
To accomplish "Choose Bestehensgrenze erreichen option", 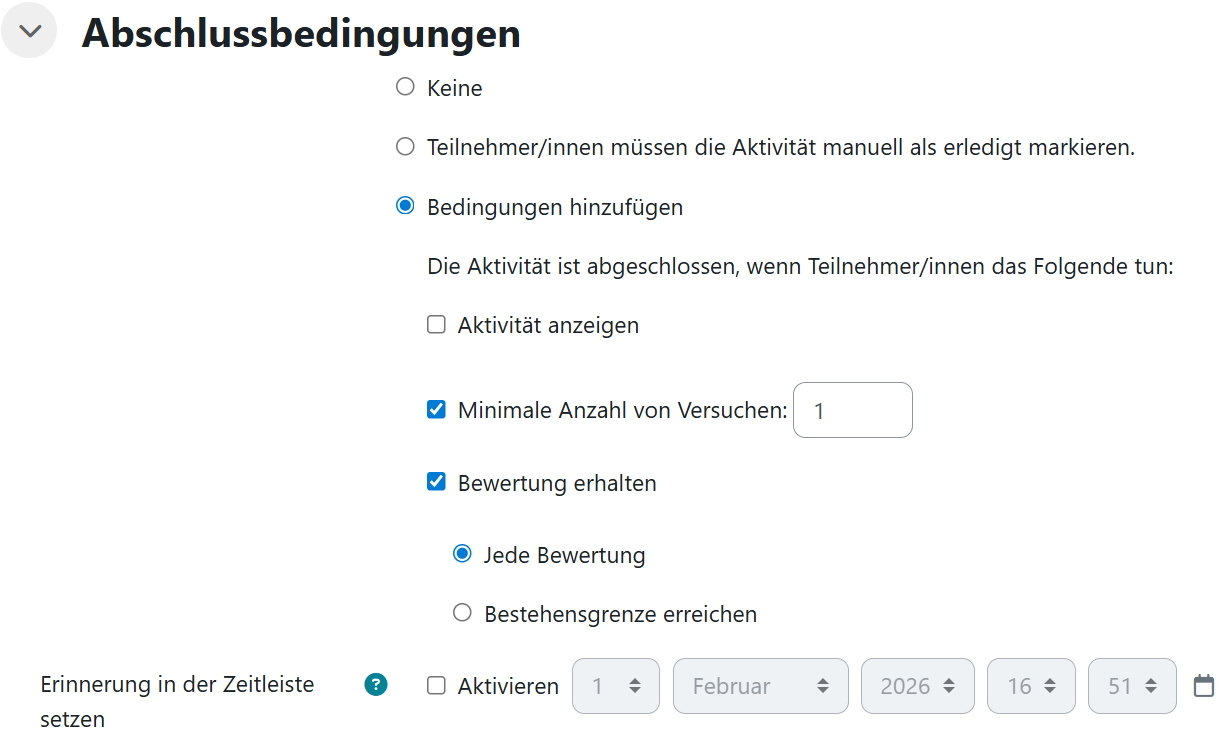I will point(461,613).
